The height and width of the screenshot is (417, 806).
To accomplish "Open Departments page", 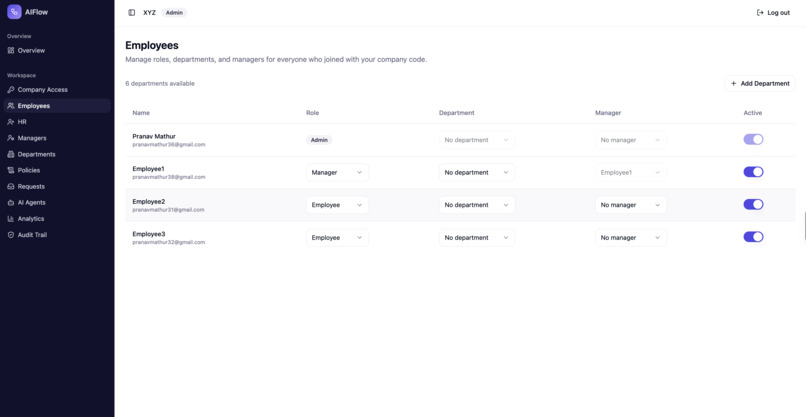I will pyautogui.click(x=57, y=154).
